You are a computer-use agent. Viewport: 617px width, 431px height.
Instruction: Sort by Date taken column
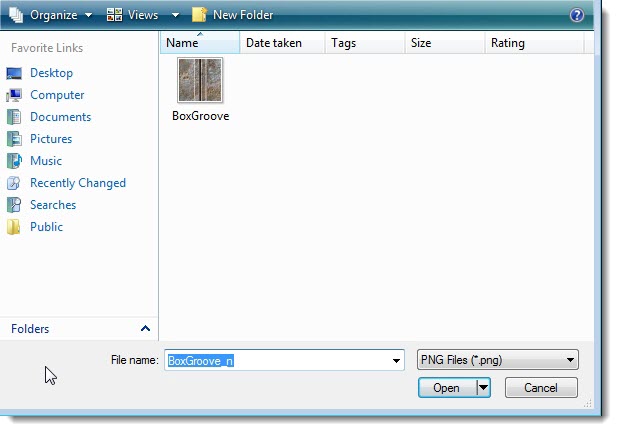click(x=282, y=43)
